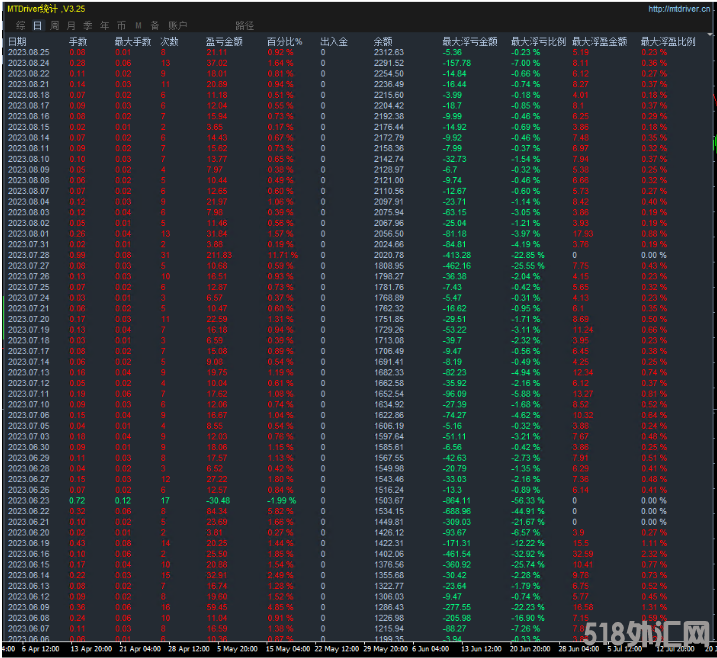Select the 日 daily statistics tab
The image size is (717, 658).
(x=37, y=24)
